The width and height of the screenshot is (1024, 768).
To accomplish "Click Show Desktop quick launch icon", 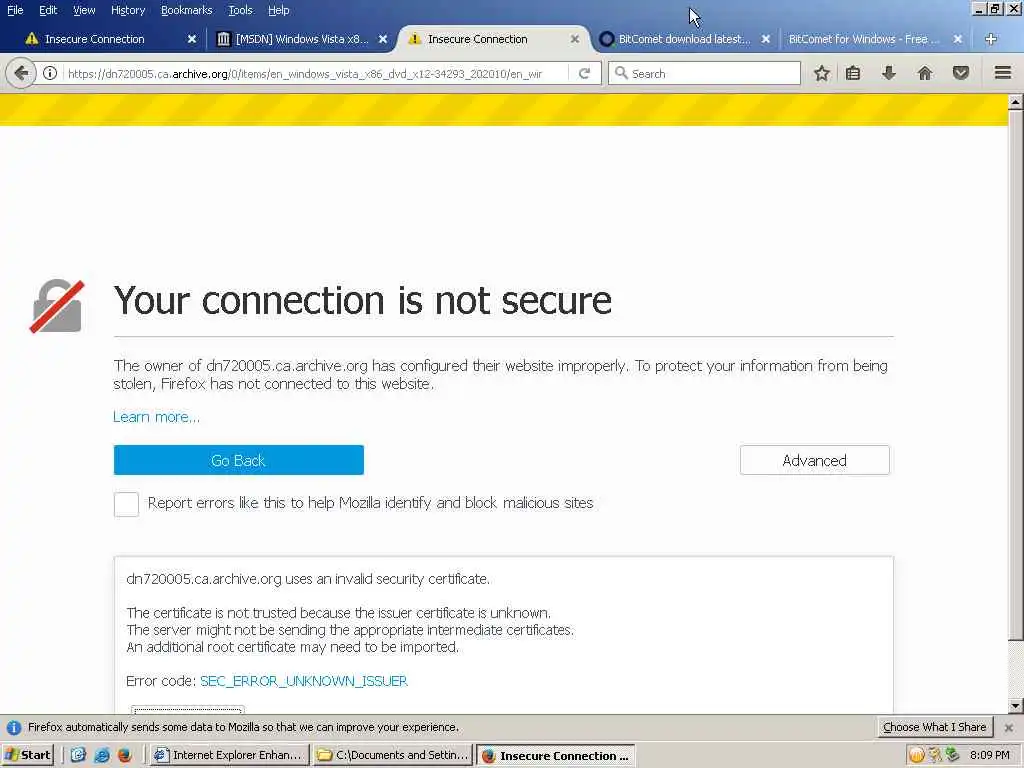I will 78,755.
